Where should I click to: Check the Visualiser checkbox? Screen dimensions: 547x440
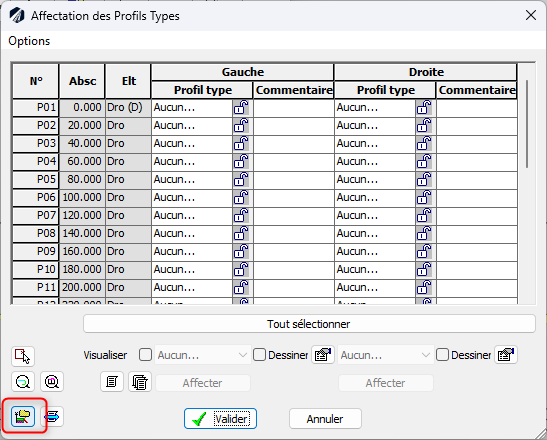[145, 355]
